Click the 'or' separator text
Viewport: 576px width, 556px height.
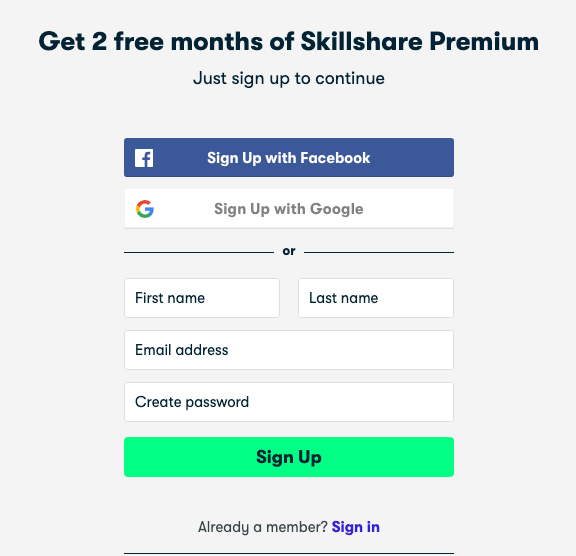289,251
